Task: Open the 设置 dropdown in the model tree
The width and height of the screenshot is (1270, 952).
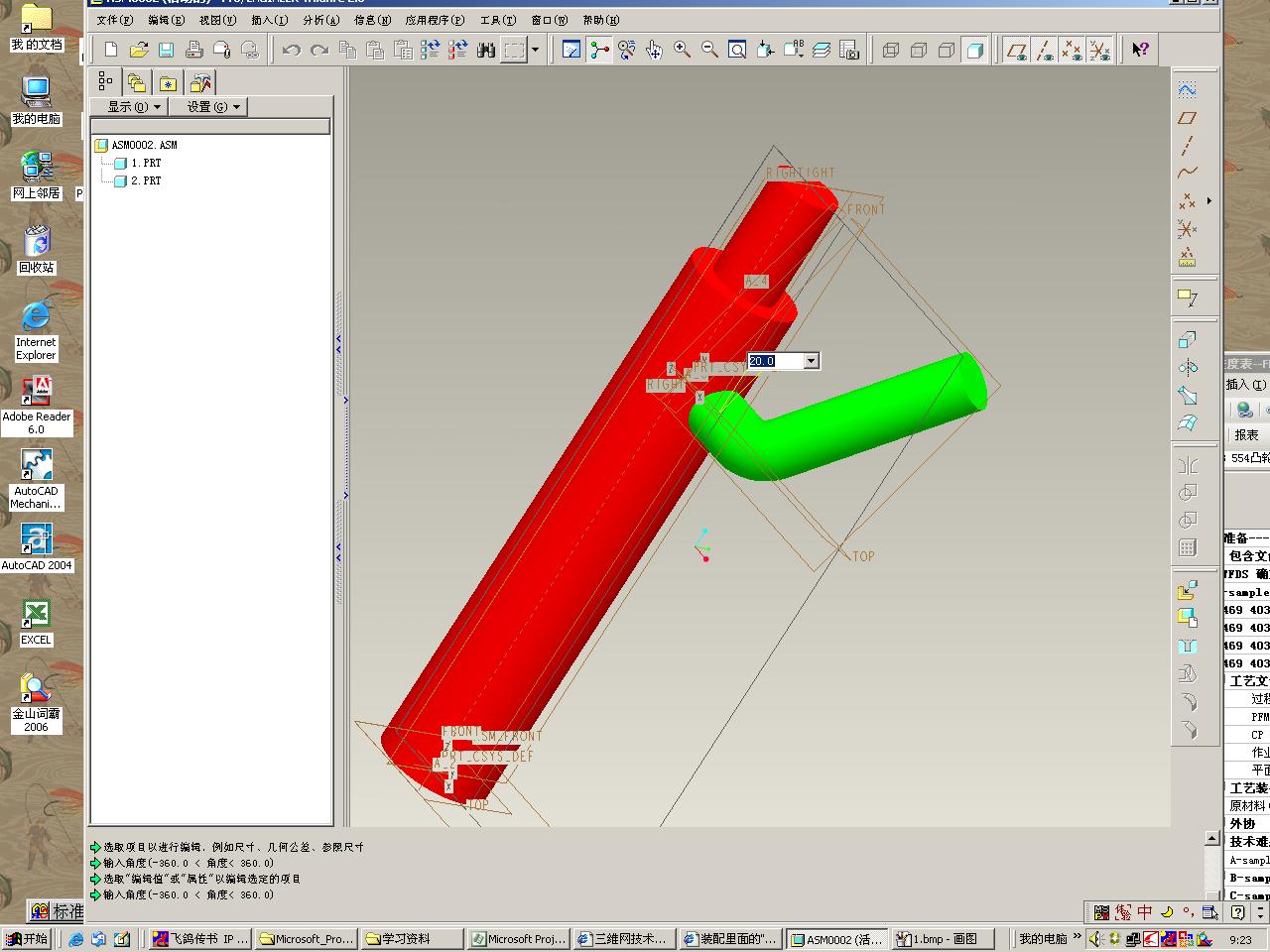Action: tap(207, 107)
